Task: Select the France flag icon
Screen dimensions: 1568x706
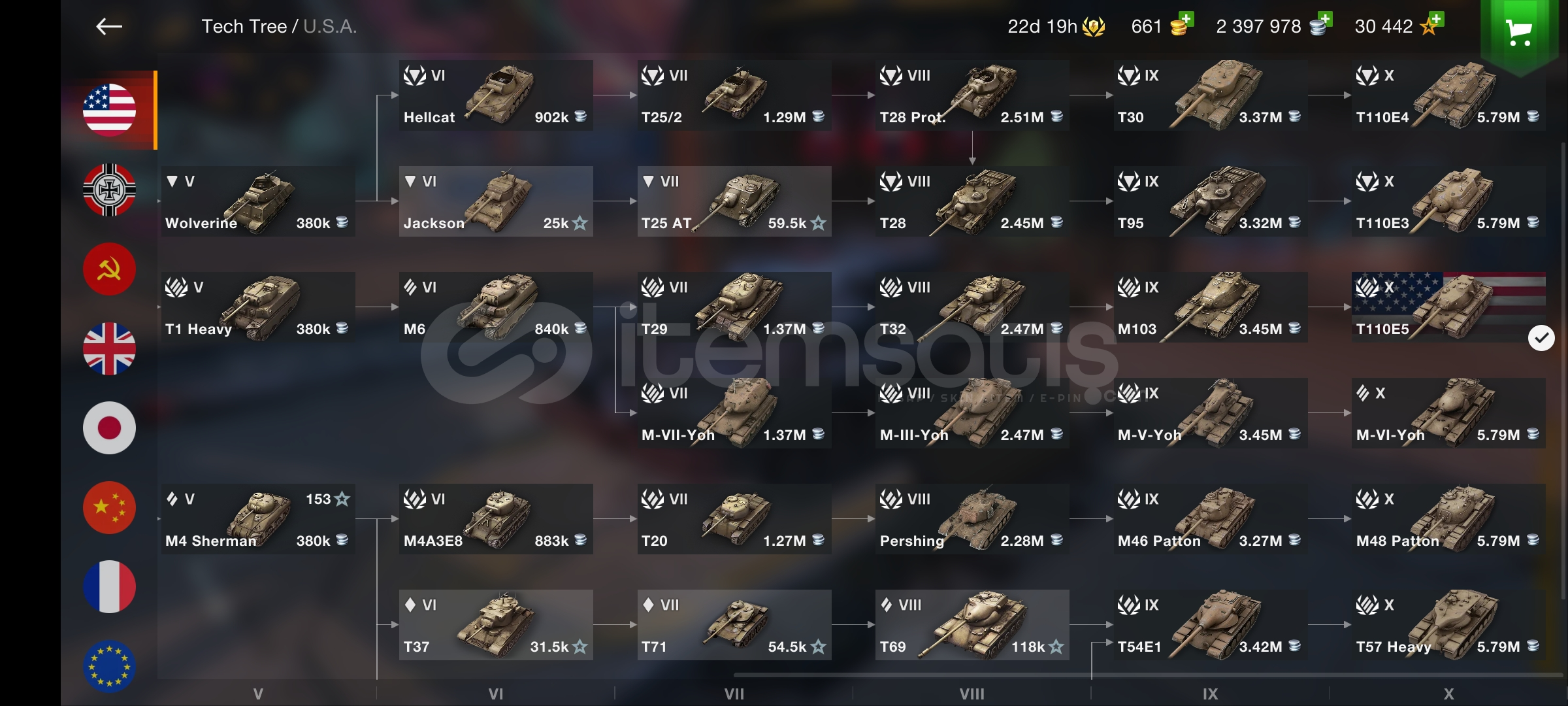Action: (109, 586)
